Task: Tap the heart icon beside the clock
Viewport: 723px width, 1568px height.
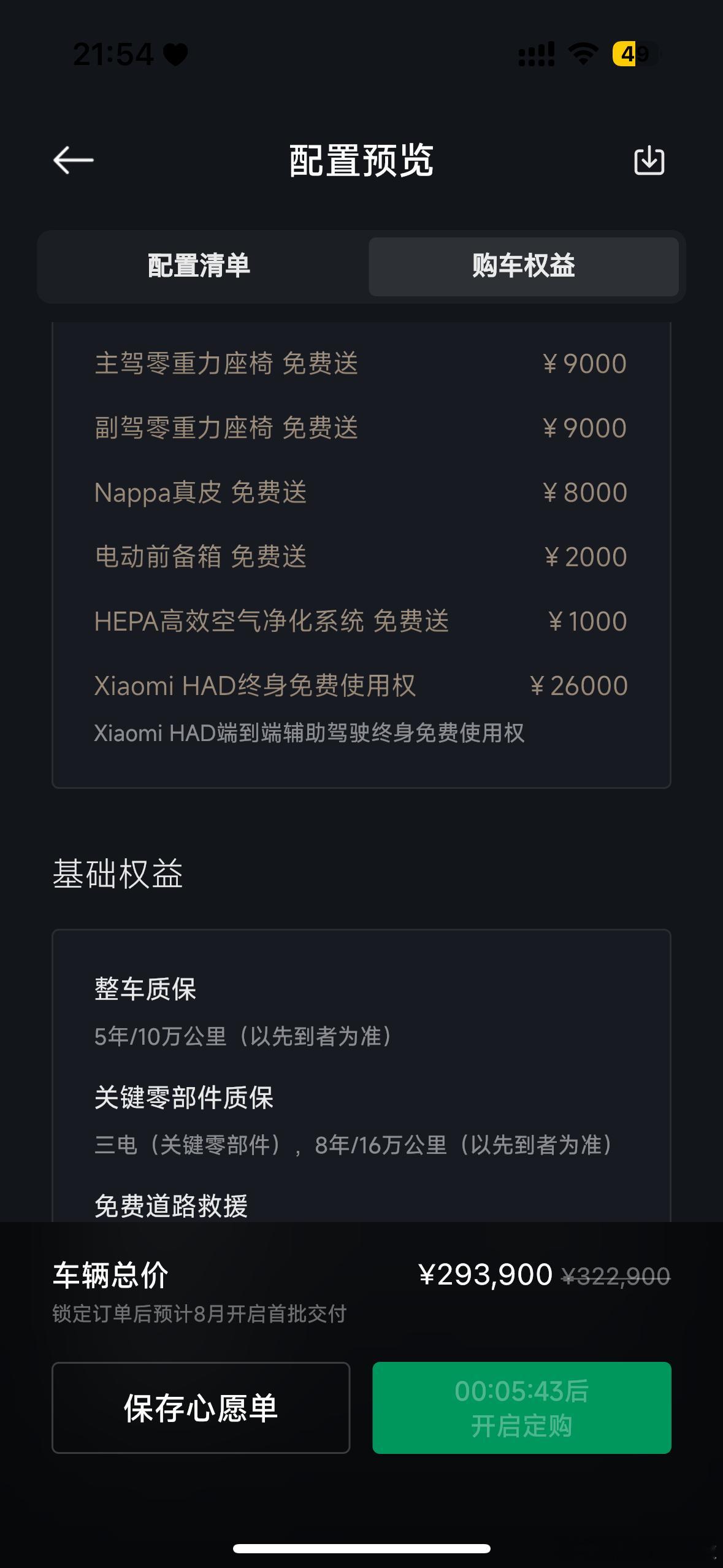Action: click(175, 55)
